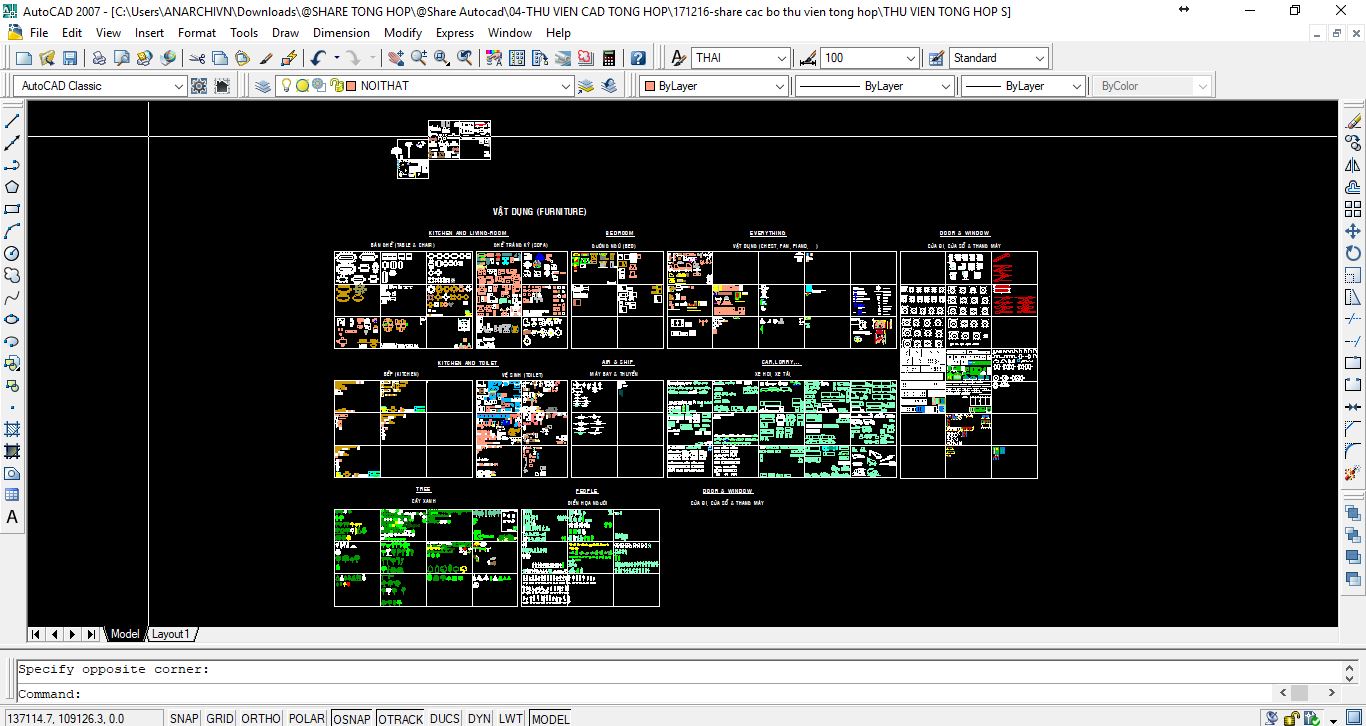Open the QuickCalc calculator

click(x=609, y=58)
